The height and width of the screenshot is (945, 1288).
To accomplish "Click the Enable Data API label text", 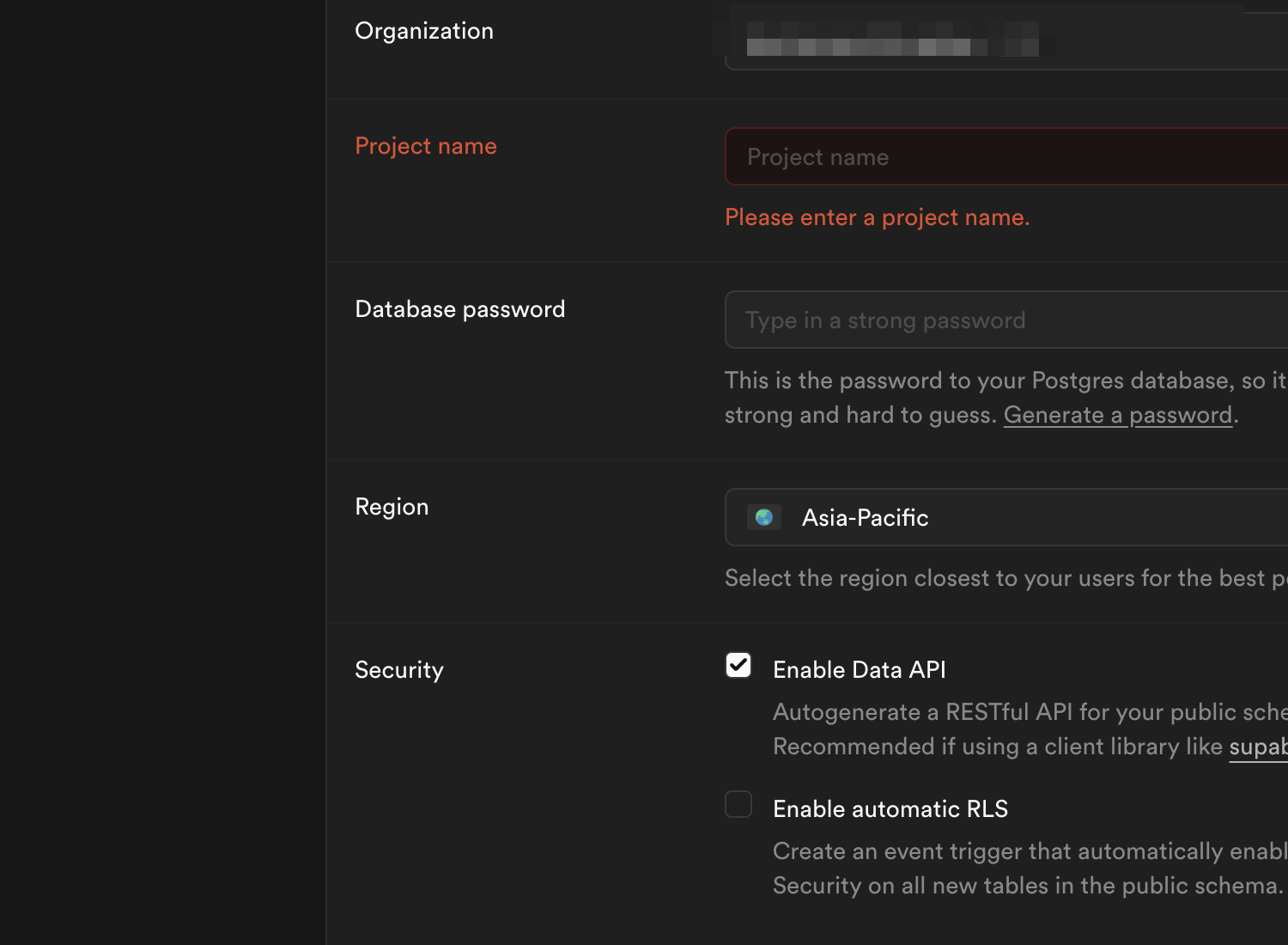I will click(859, 669).
